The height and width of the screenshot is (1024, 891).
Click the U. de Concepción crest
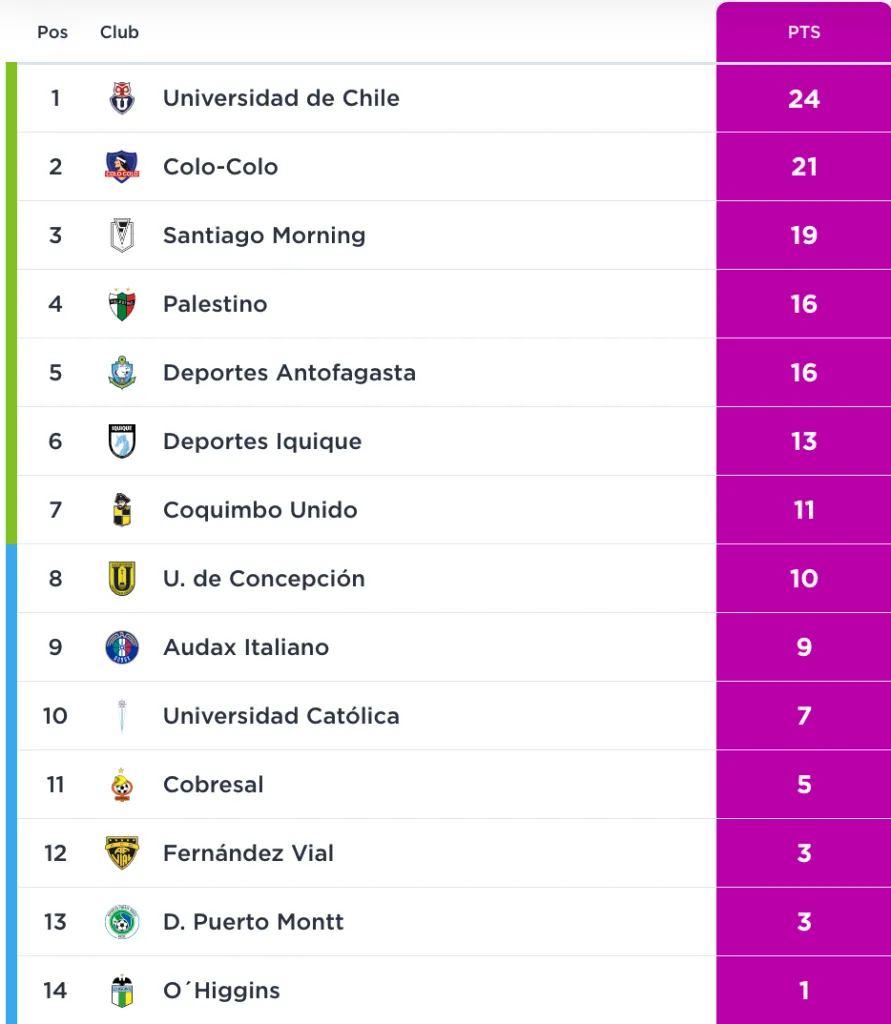point(122,579)
